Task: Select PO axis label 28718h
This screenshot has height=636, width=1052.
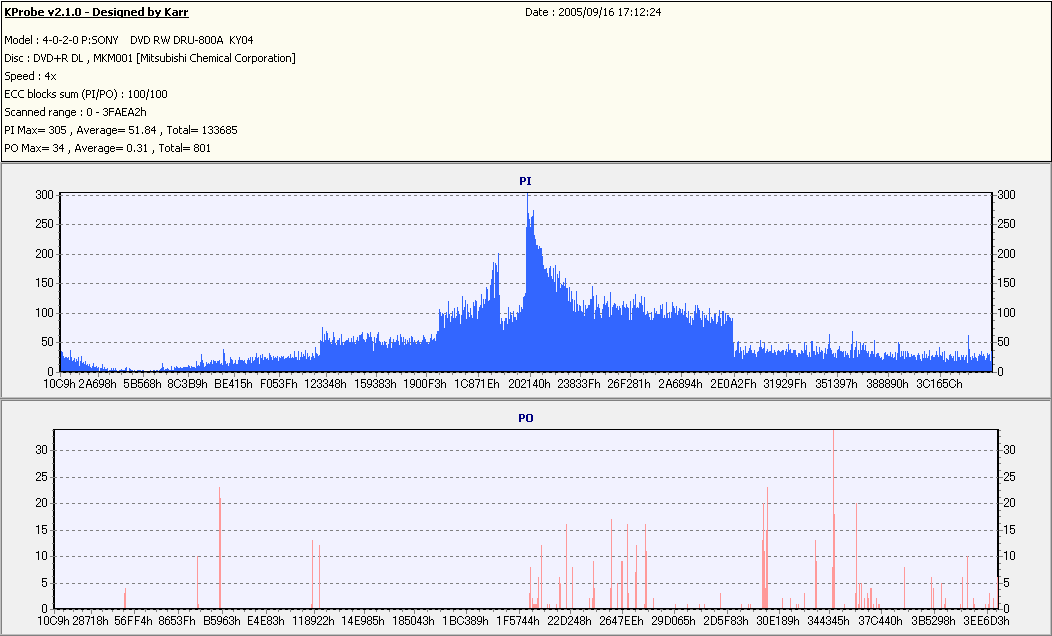Action: (91, 621)
